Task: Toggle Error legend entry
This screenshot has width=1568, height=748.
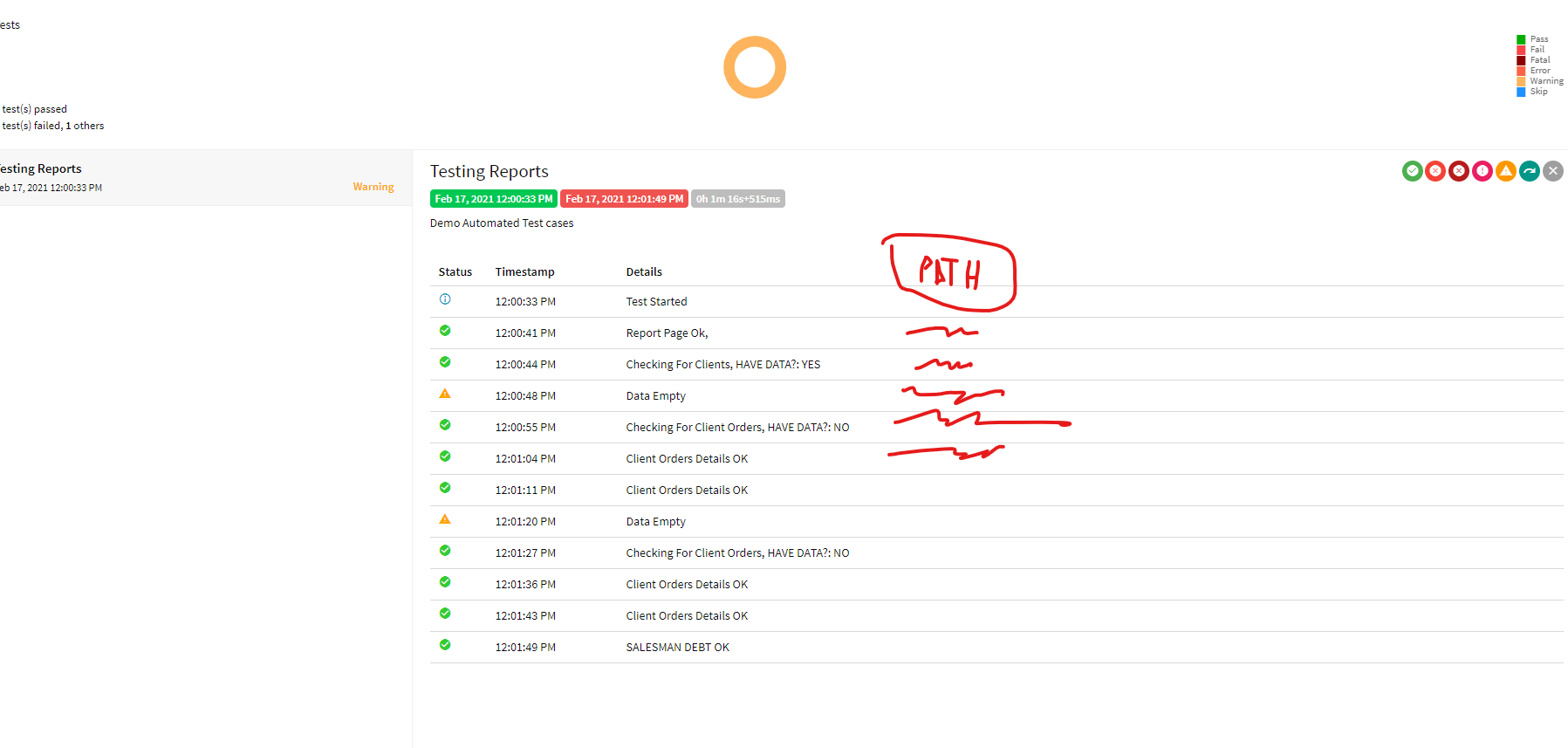Action: point(1534,71)
